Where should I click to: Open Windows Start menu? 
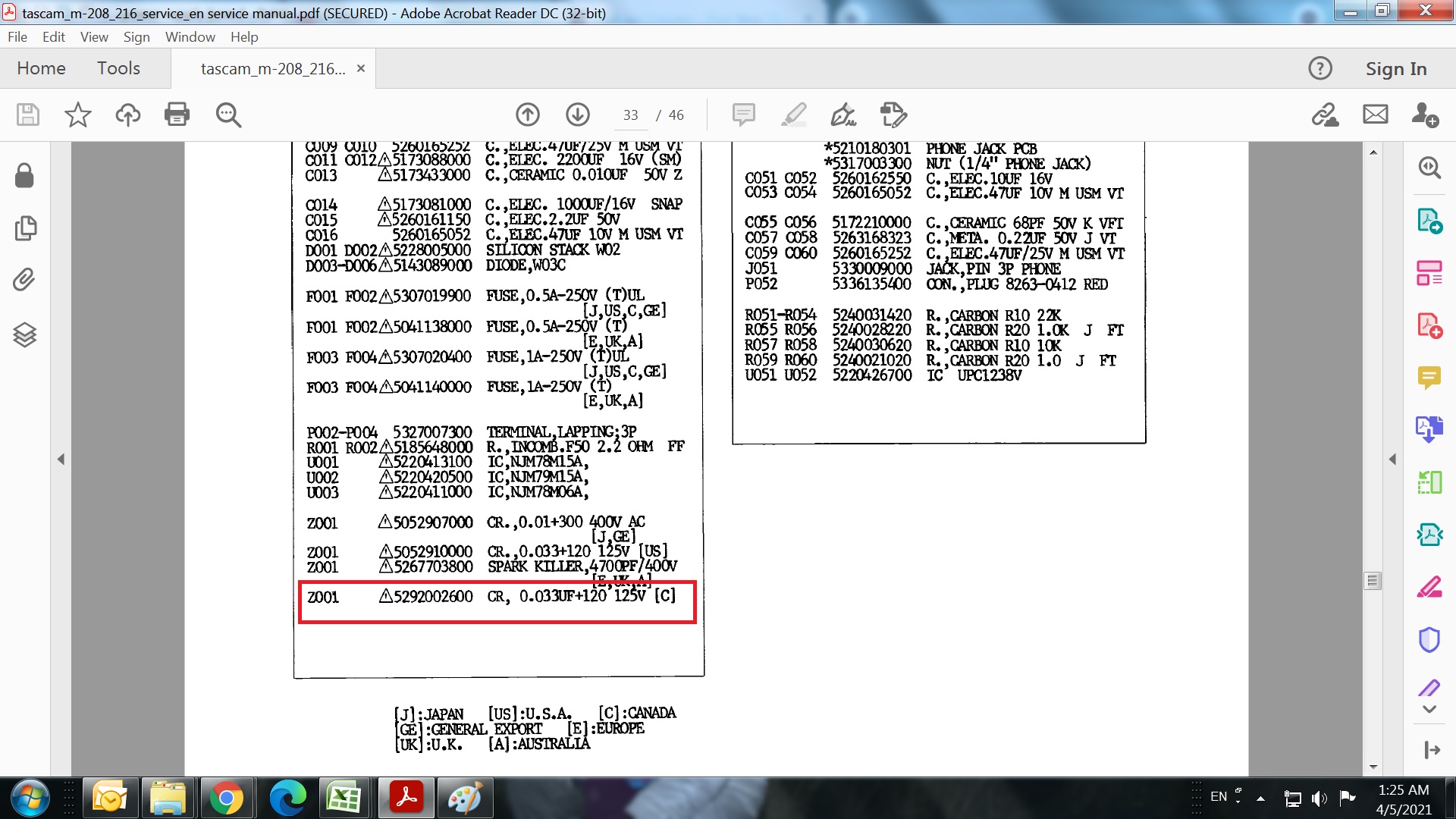click(30, 799)
